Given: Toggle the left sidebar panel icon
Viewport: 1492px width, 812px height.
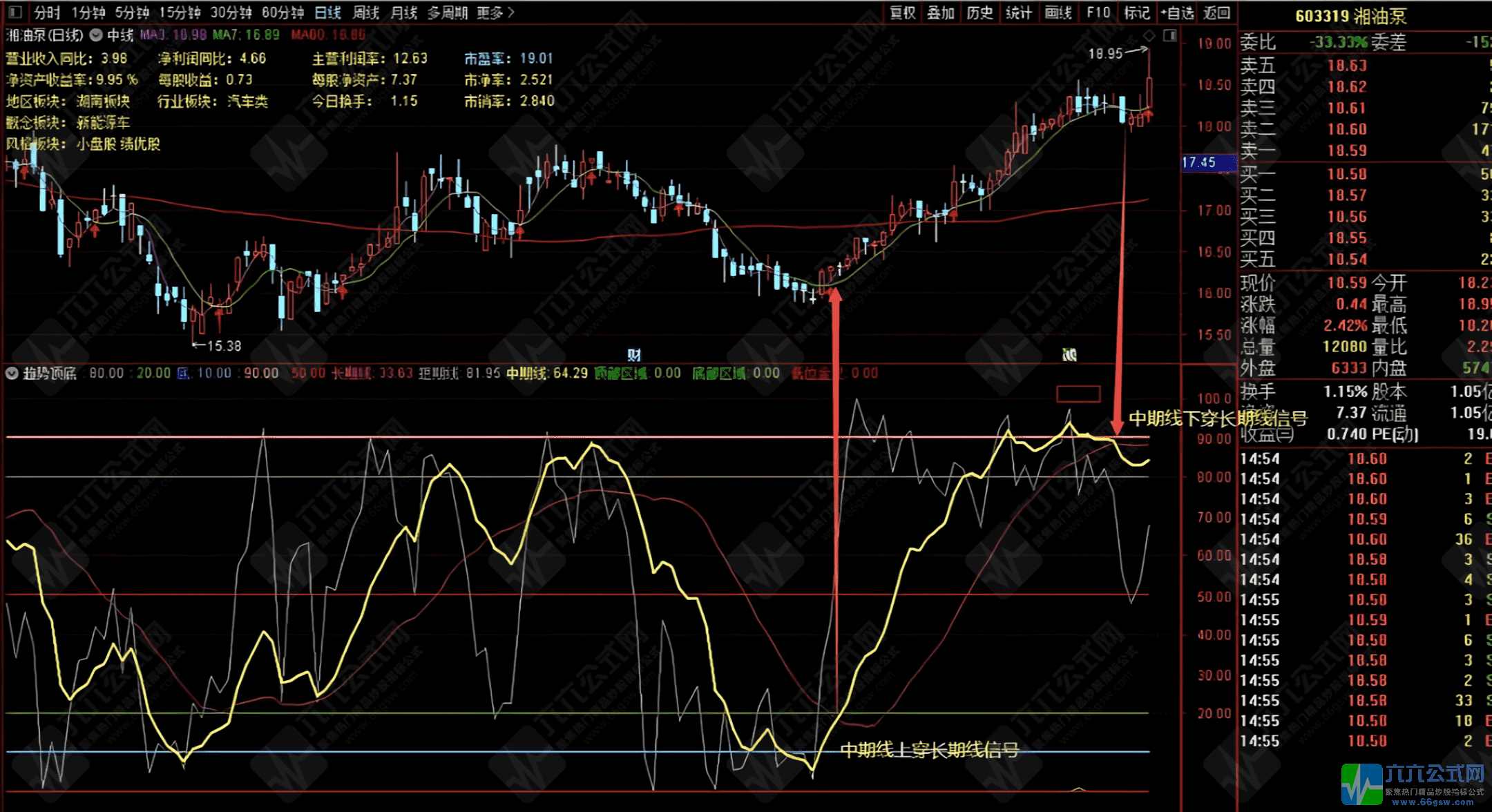Looking at the screenshot, I should 15,12.
